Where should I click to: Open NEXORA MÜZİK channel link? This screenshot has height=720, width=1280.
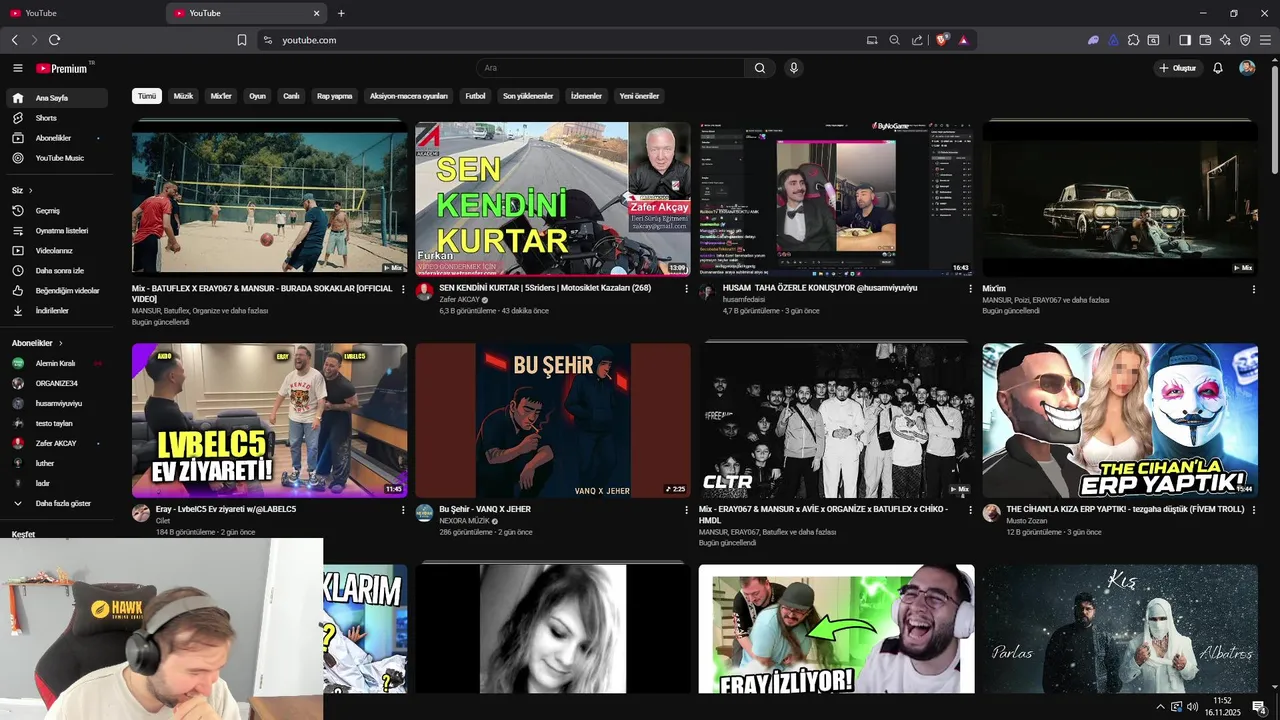[465, 521]
